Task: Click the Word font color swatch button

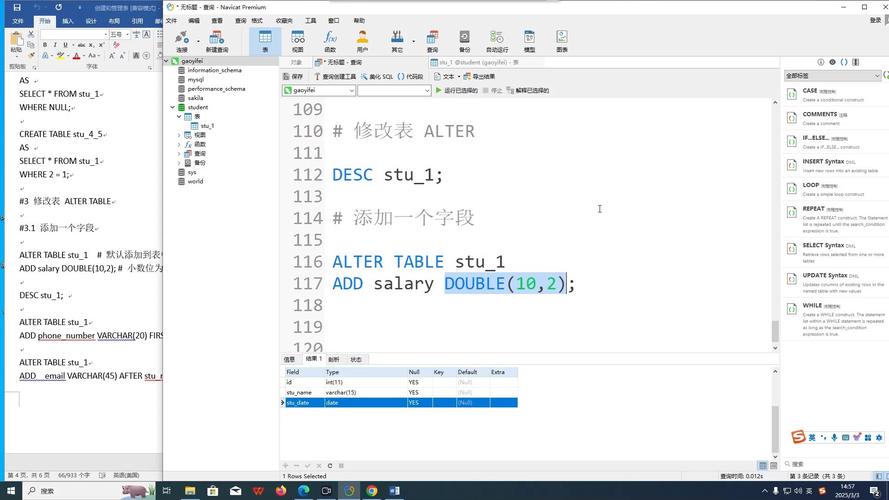Action: 77,56
